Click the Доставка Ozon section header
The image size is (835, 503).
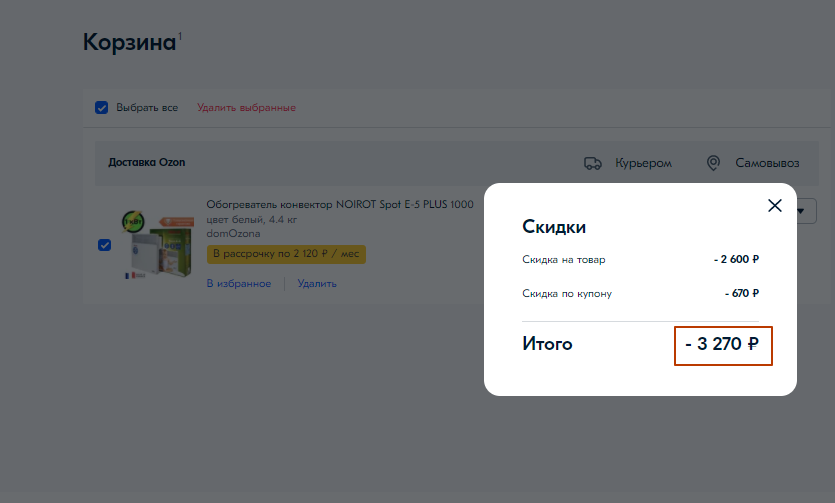click(146, 162)
